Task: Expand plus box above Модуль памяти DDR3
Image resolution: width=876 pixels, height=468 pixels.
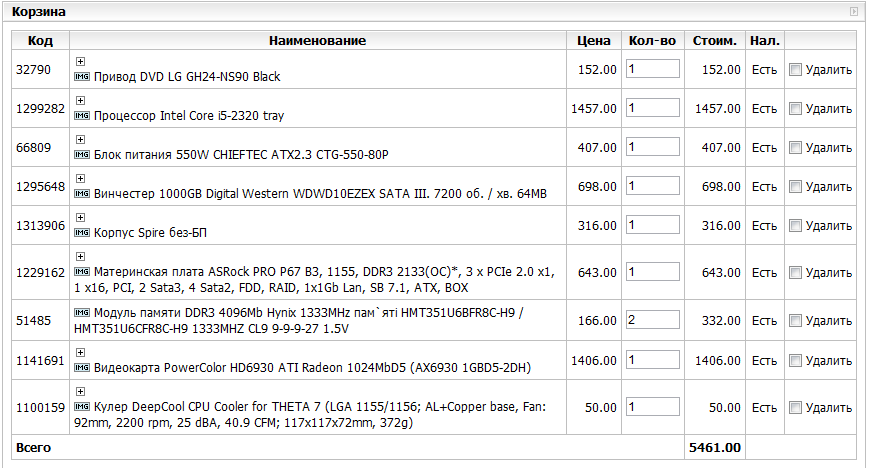Action: 81,297
